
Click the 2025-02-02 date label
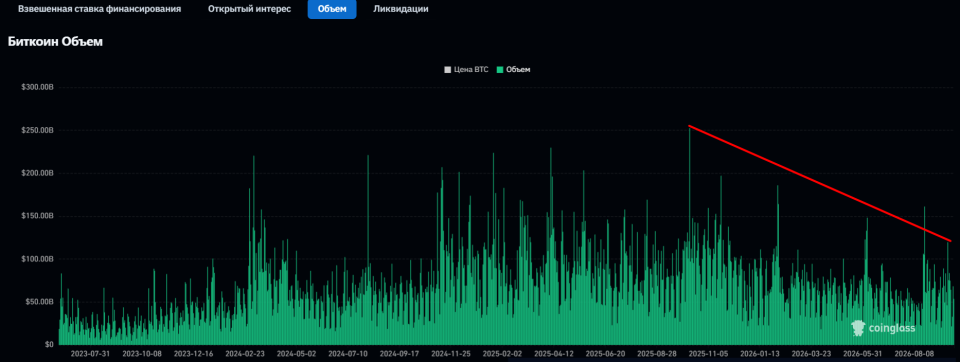pos(503,354)
